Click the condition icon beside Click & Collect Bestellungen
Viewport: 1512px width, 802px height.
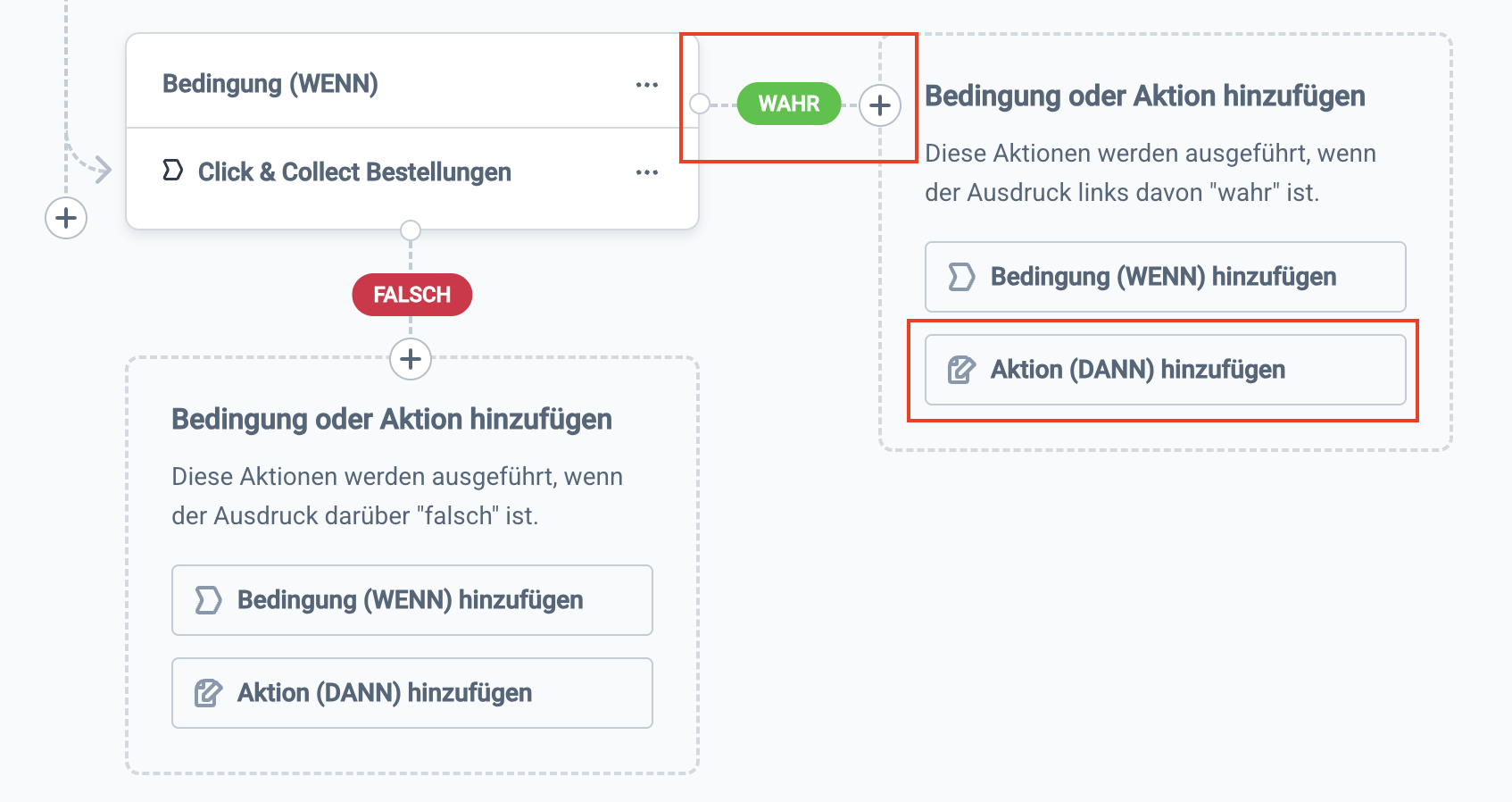pos(173,171)
